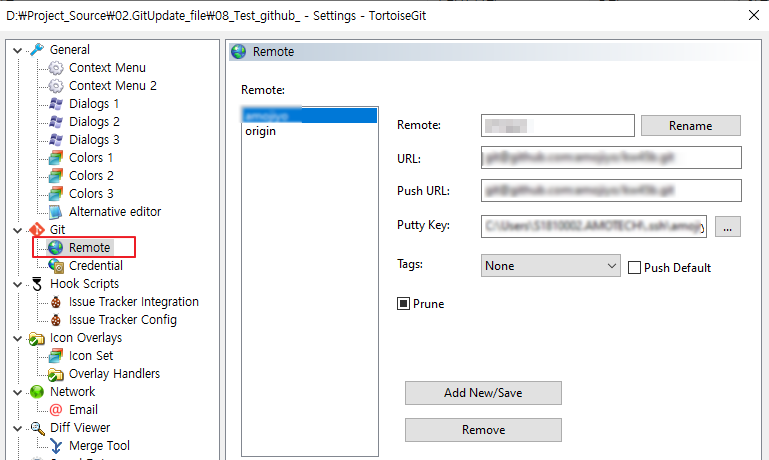Click into the URL input field
The height and width of the screenshot is (460, 769).
point(611,157)
